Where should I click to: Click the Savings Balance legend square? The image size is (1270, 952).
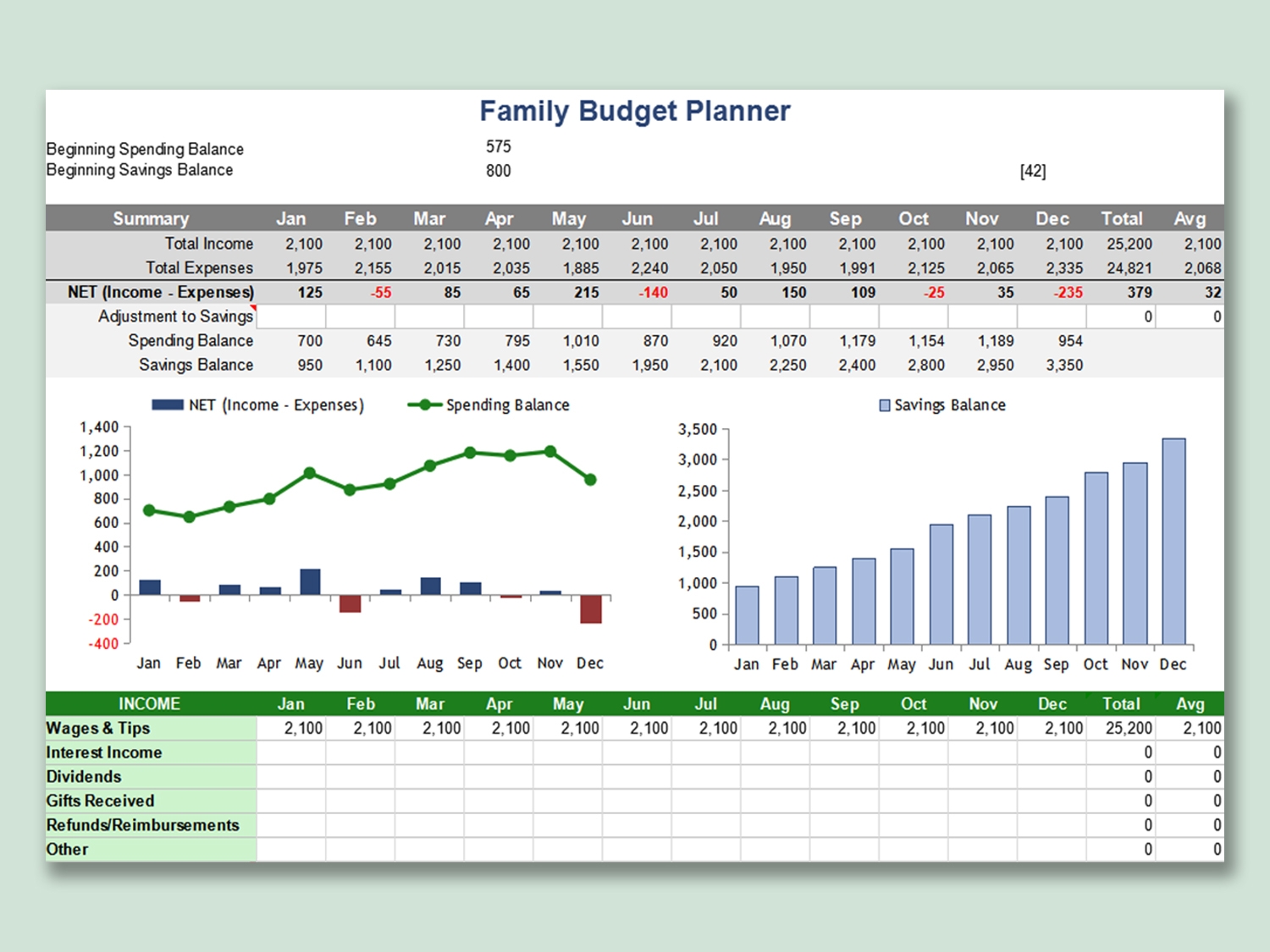[885, 405]
